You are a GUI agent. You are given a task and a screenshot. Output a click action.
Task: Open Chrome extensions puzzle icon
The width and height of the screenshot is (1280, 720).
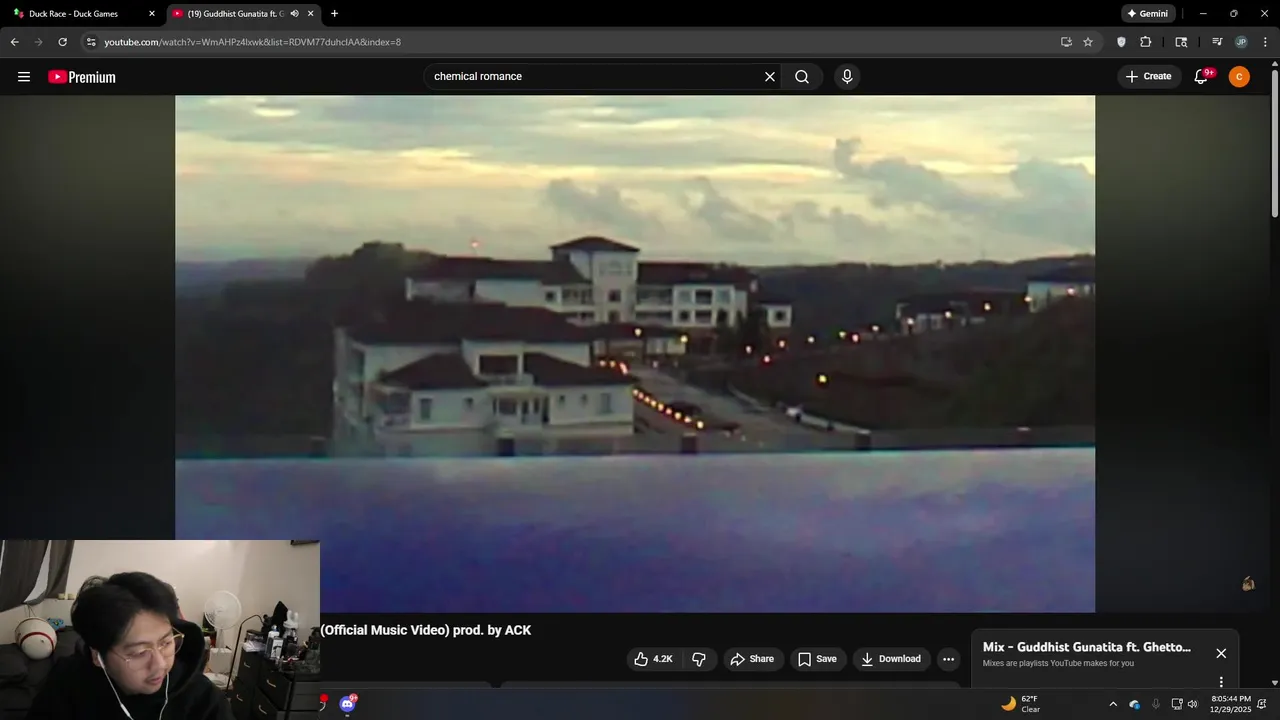pyautogui.click(x=1146, y=42)
